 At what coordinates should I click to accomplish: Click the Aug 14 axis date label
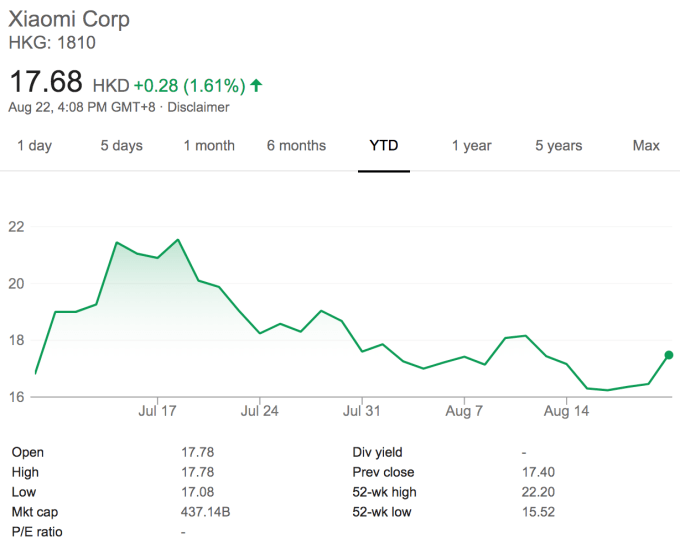pos(566,410)
